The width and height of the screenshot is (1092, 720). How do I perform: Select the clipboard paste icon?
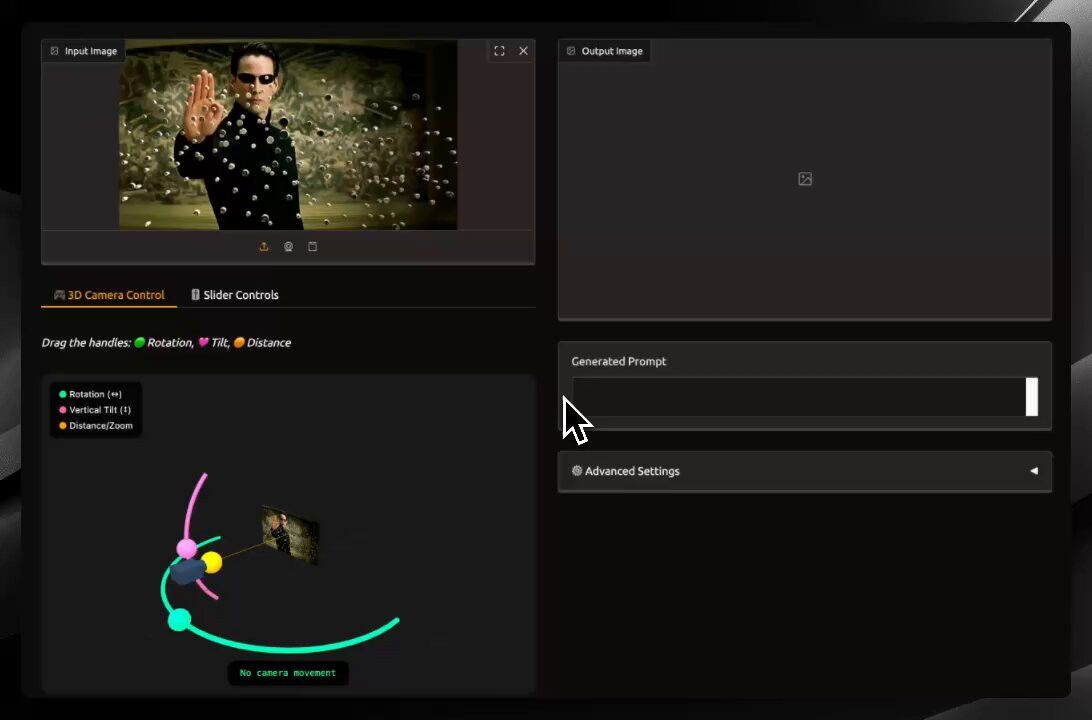click(313, 246)
